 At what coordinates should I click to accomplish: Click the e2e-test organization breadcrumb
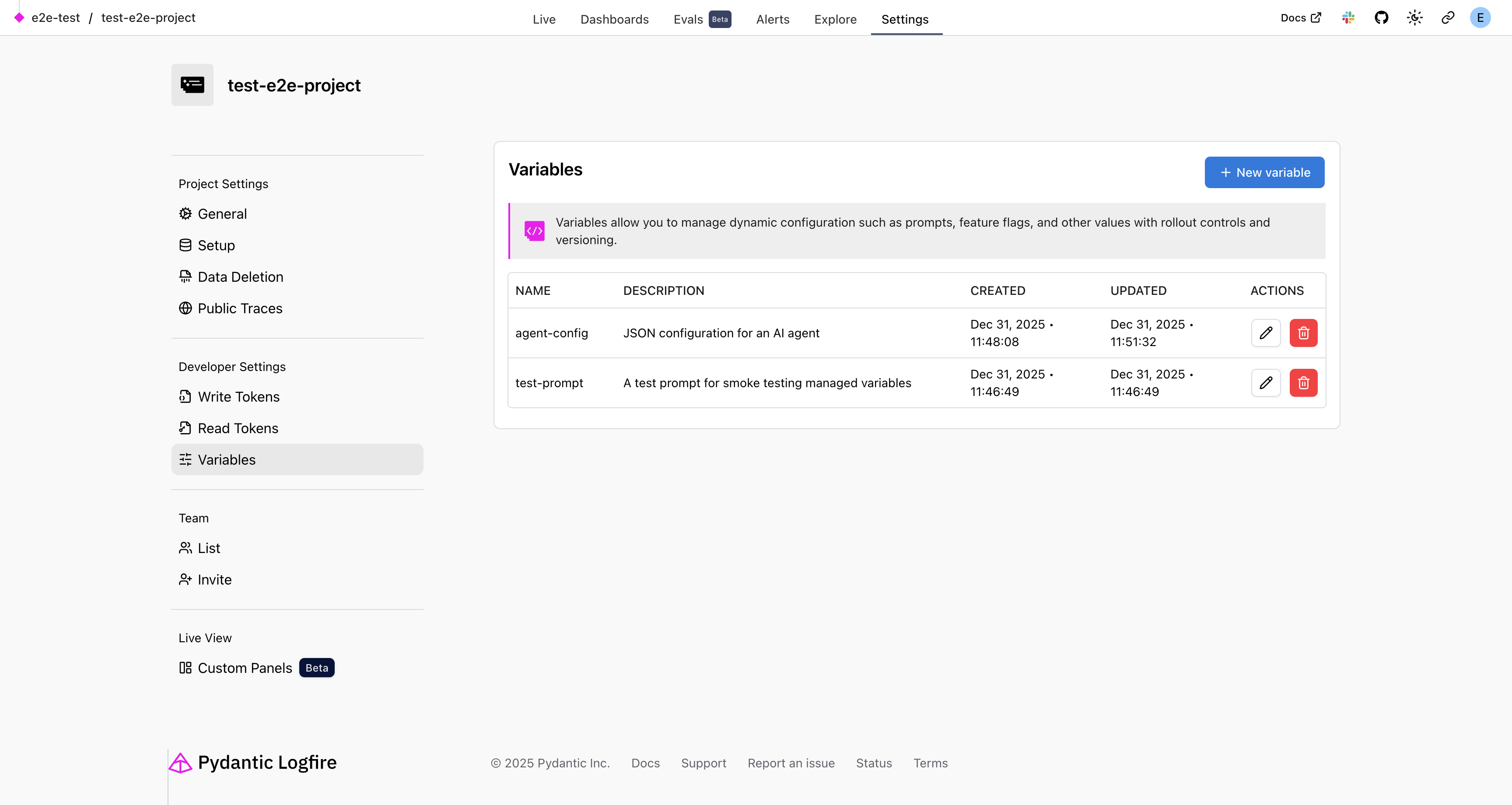coord(55,17)
